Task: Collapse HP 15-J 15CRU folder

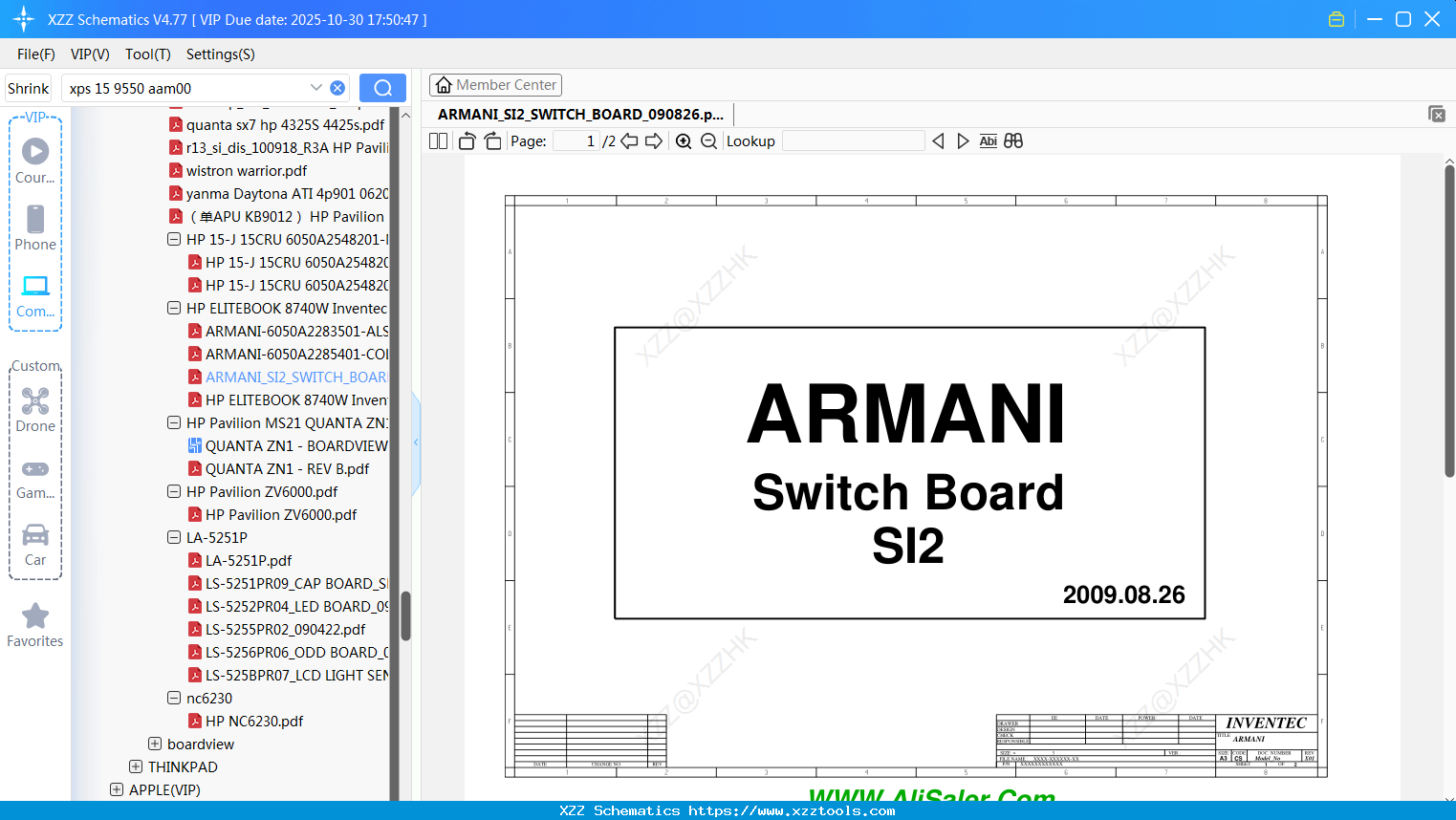Action: tap(174, 239)
